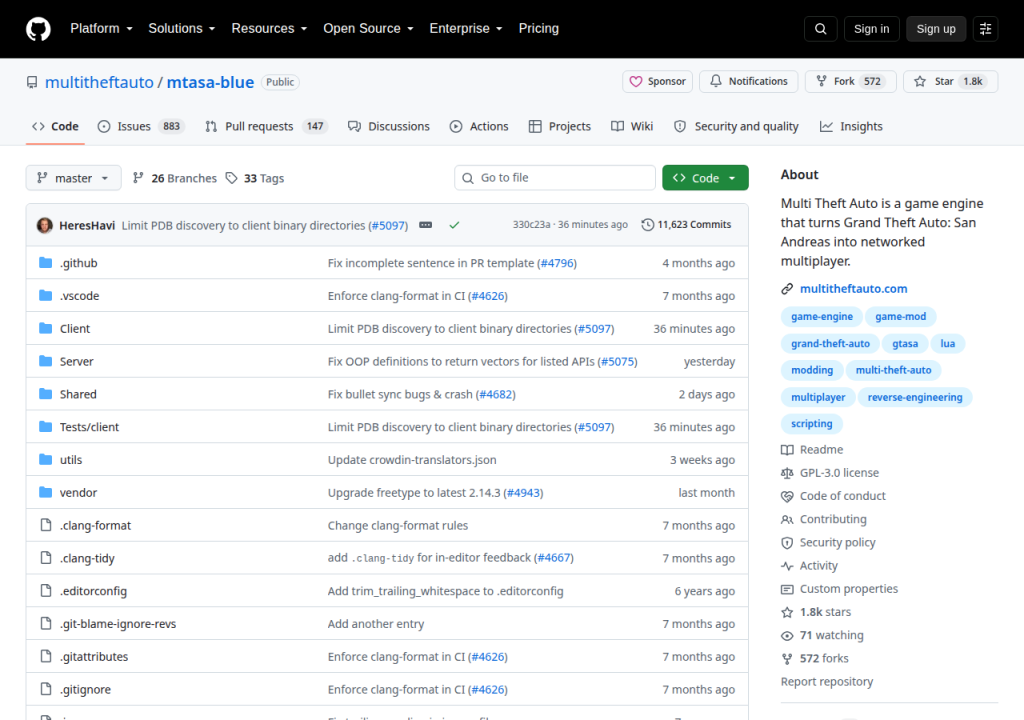Expand the Enterprise menu
Screen dimensions: 1024x720
click(x=466, y=29)
